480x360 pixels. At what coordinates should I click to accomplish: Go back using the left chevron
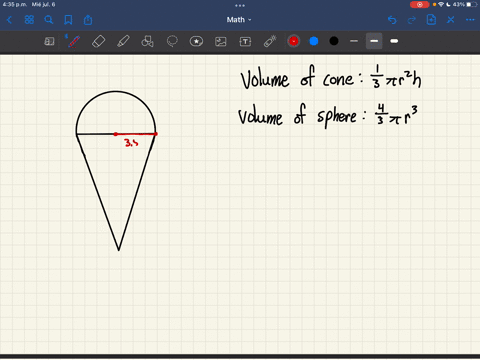(9, 20)
